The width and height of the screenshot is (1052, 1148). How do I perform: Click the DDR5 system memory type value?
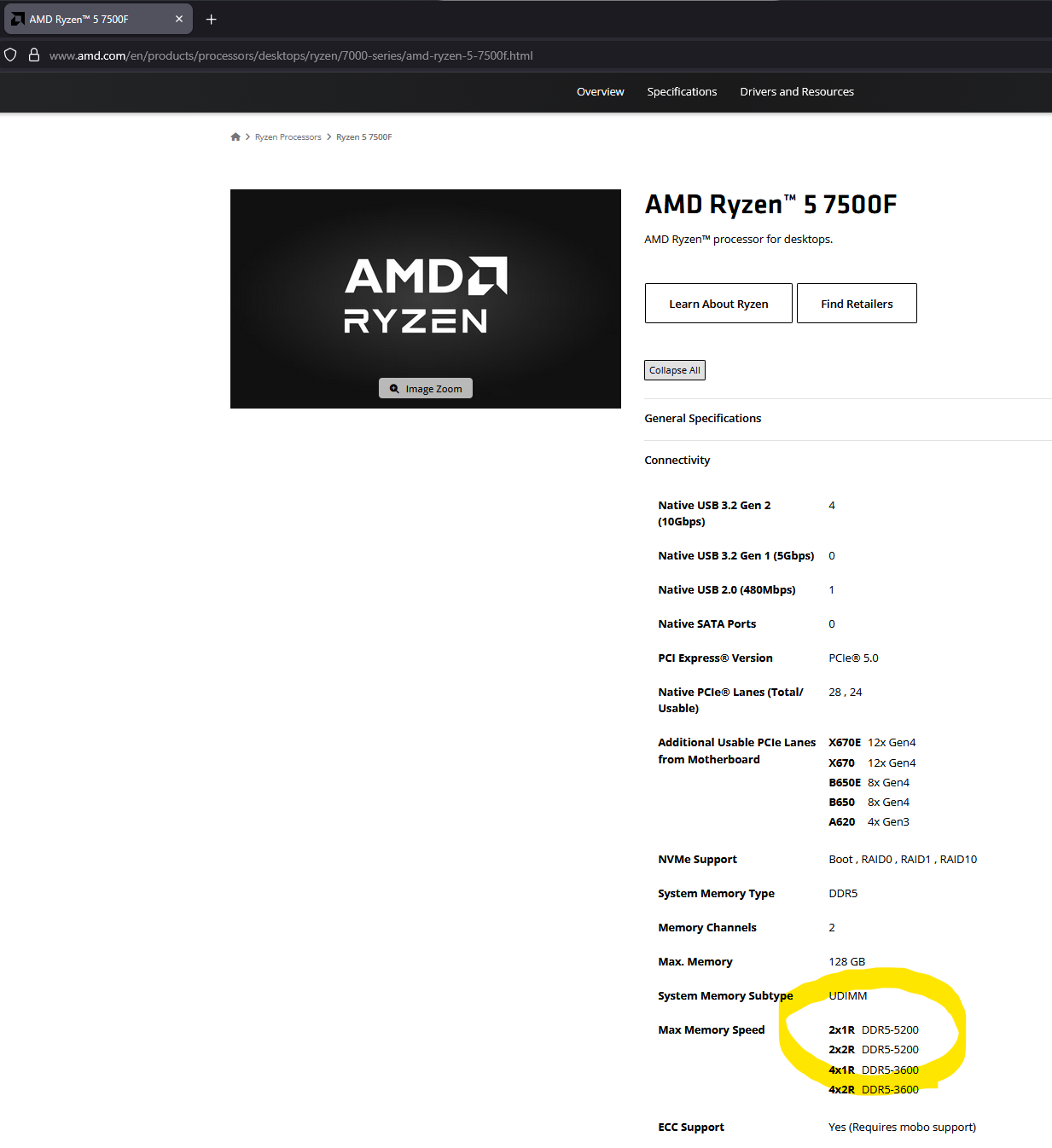click(x=843, y=893)
